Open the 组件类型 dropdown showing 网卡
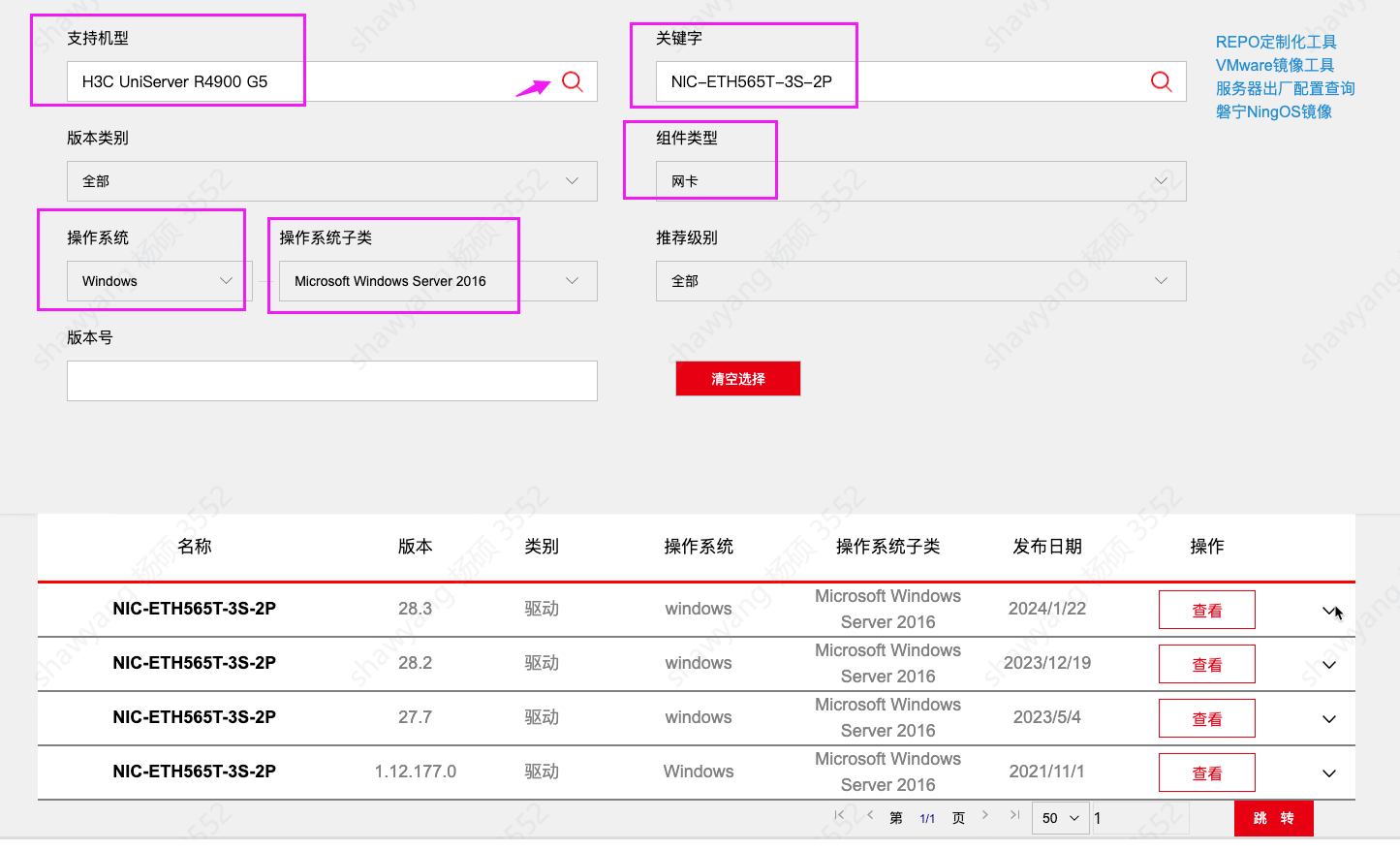Viewport: 1400px width, 851px height. 921,181
